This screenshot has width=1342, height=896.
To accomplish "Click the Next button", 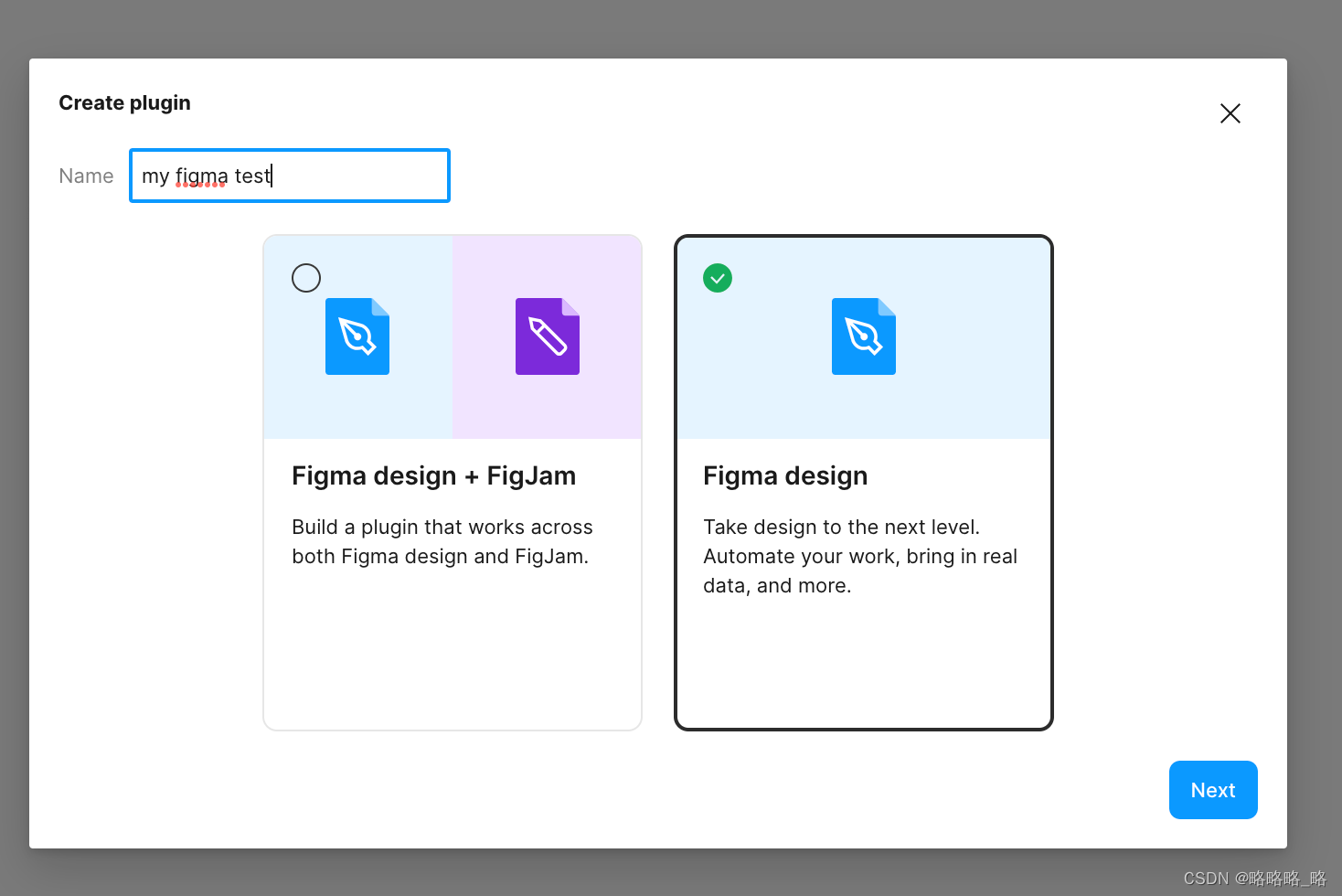I will [x=1213, y=790].
